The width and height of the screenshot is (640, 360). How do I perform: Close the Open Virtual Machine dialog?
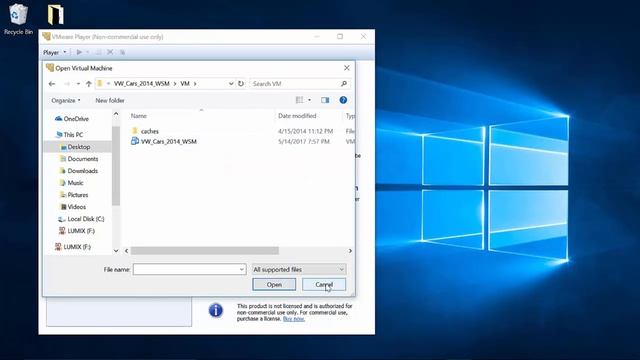pyautogui.click(x=347, y=68)
